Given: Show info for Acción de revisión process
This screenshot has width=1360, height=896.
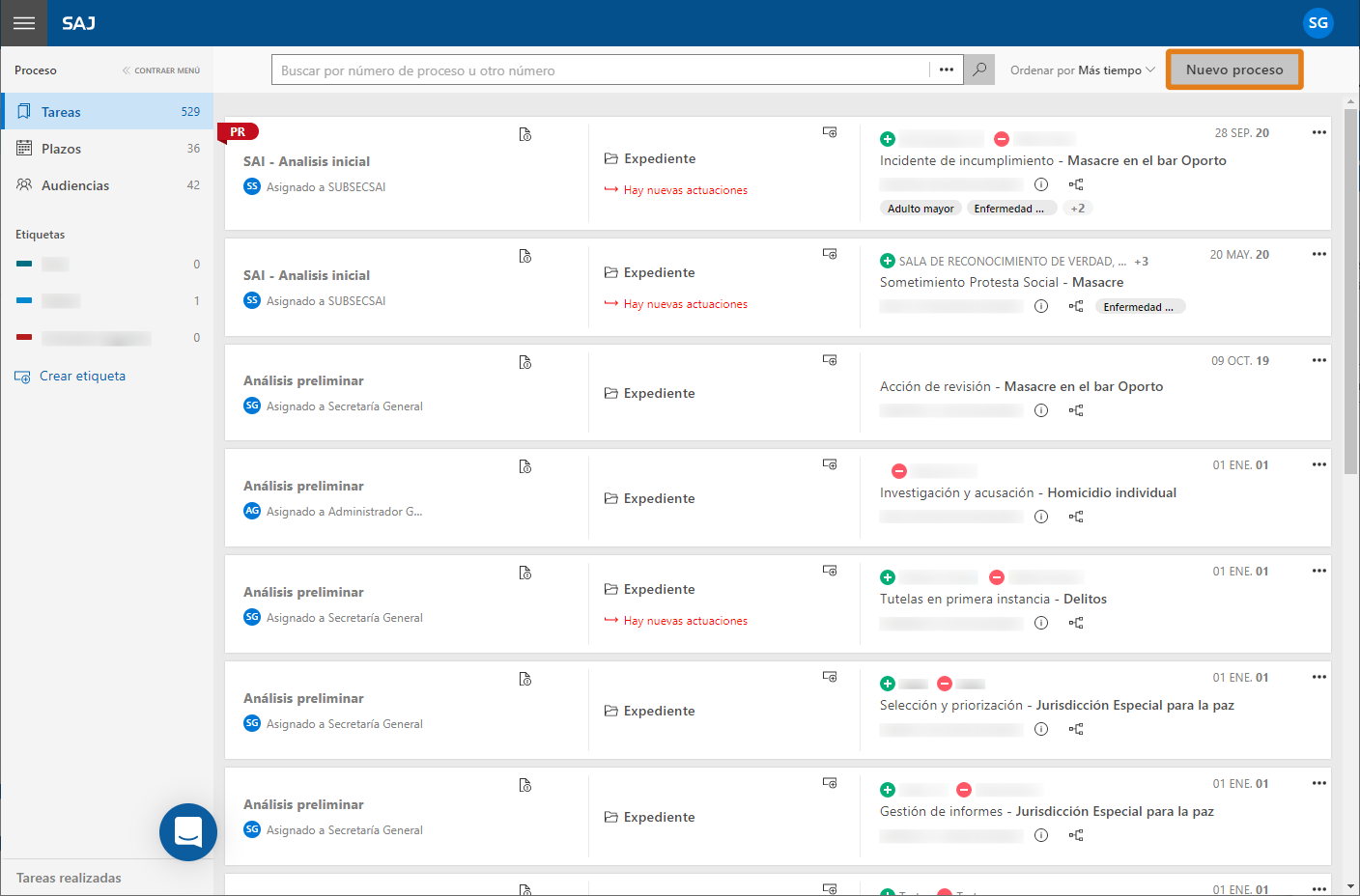Looking at the screenshot, I should tap(1041, 410).
